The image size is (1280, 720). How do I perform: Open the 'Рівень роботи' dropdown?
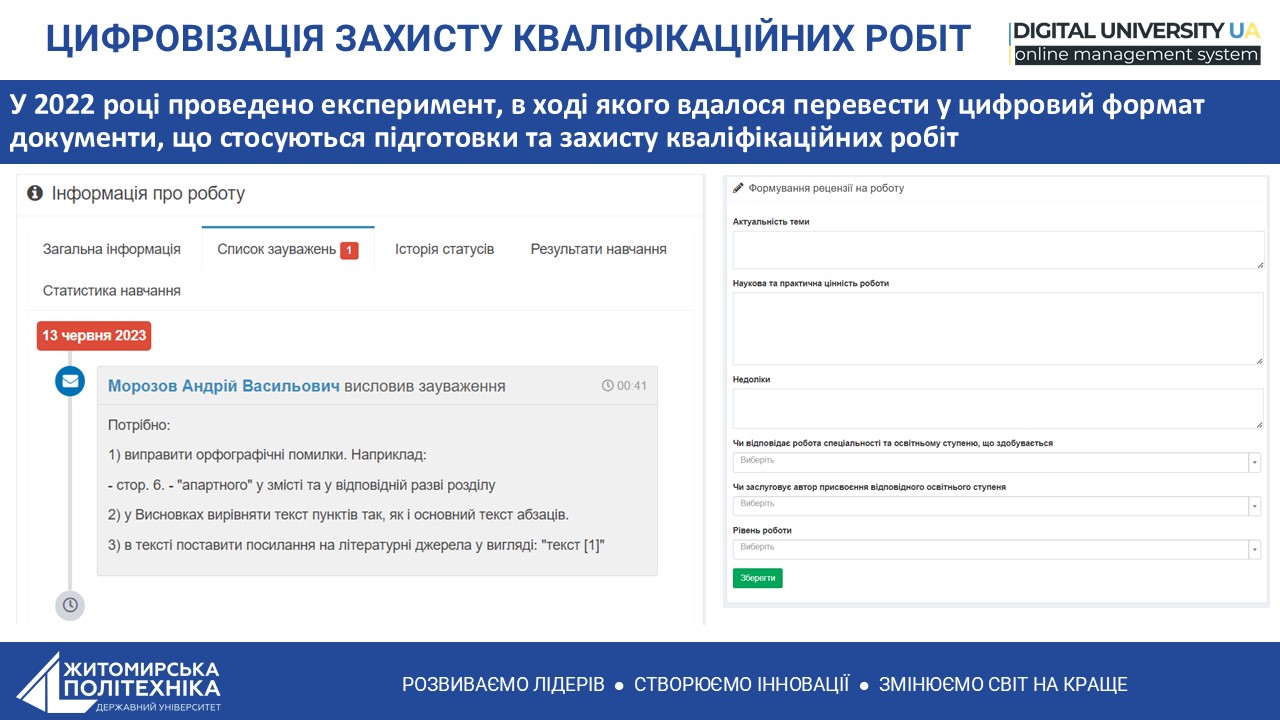coord(997,549)
